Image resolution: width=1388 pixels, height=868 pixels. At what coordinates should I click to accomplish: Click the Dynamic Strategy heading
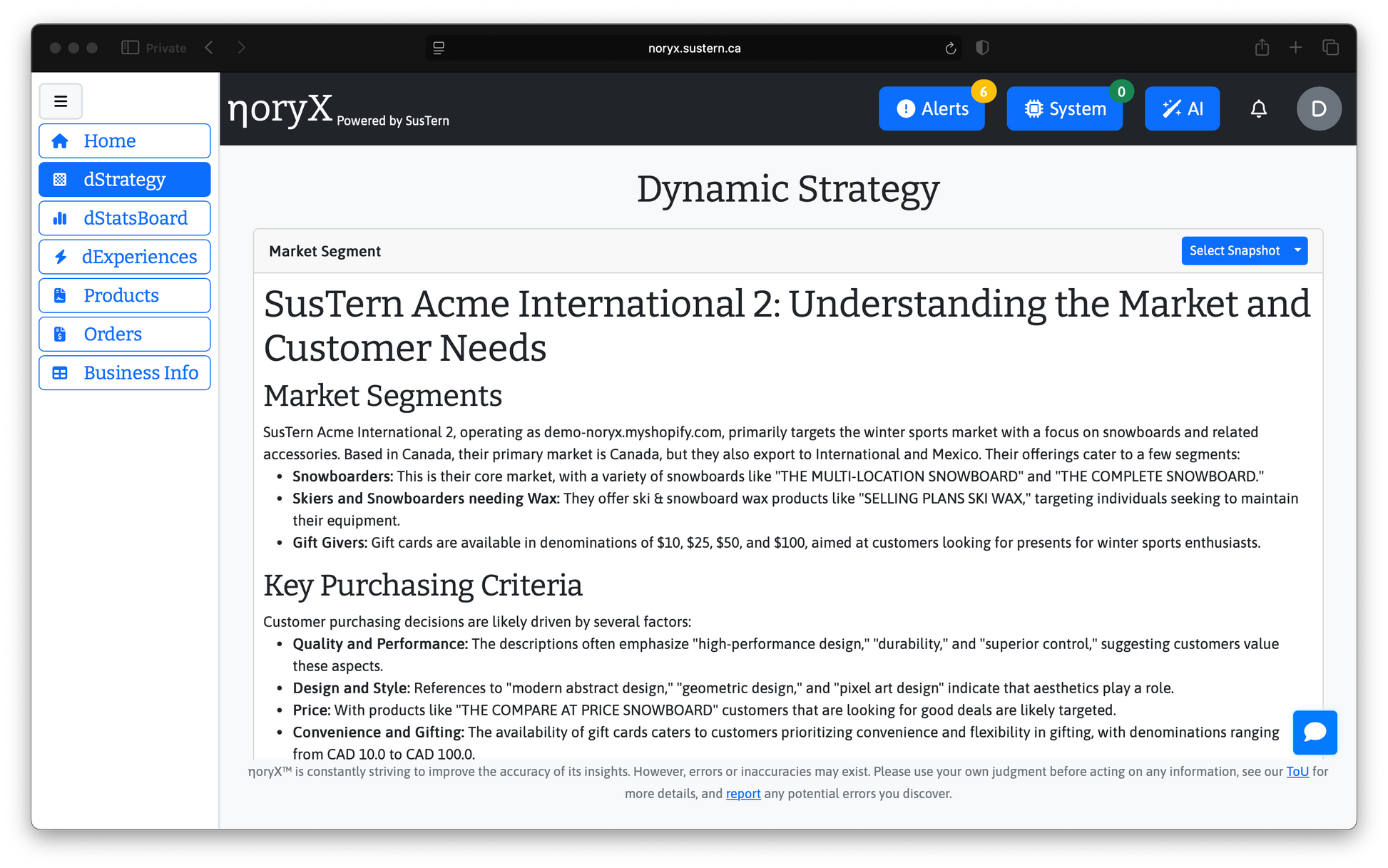pos(787,189)
